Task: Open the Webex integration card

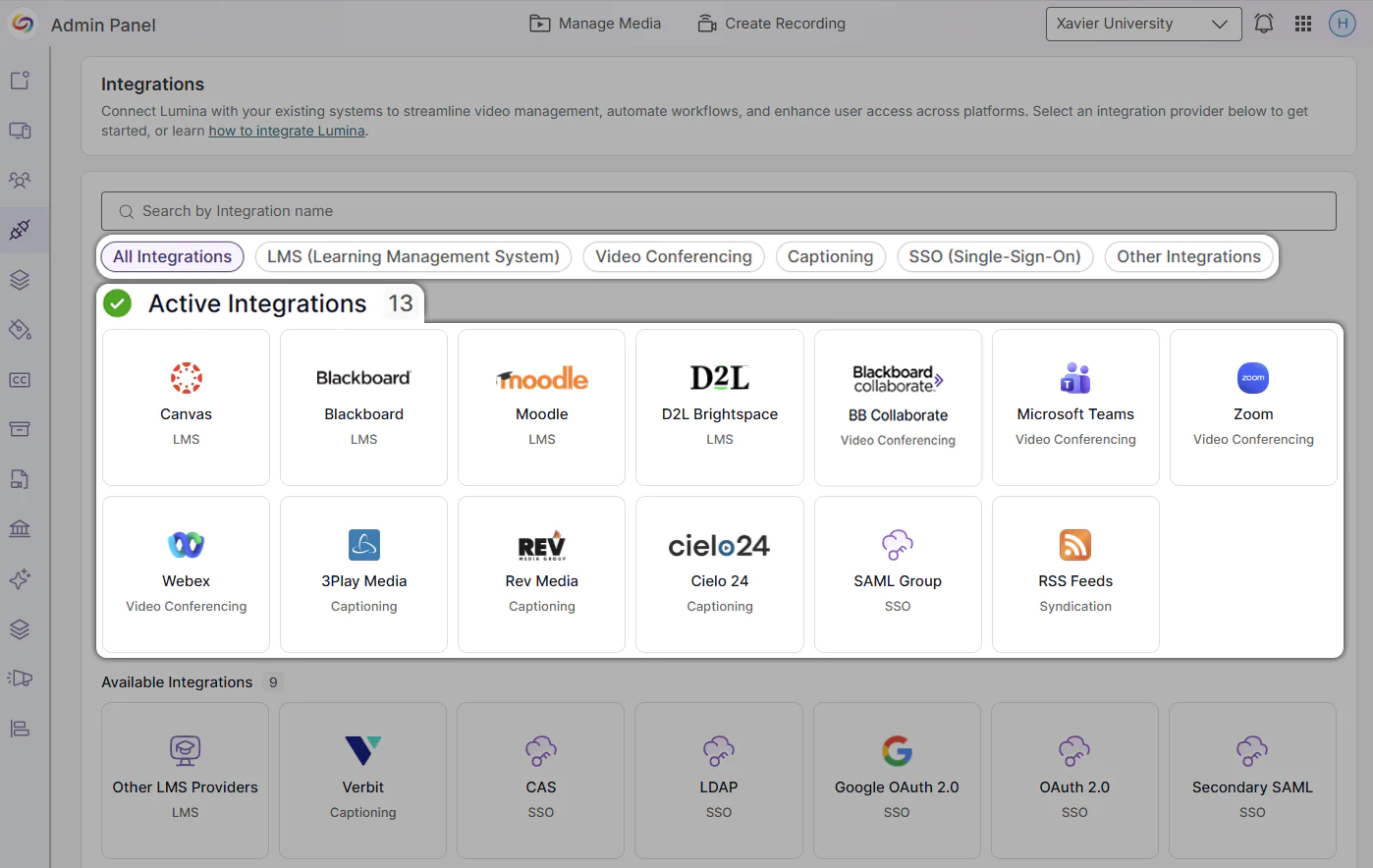Action: tap(187, 574)
